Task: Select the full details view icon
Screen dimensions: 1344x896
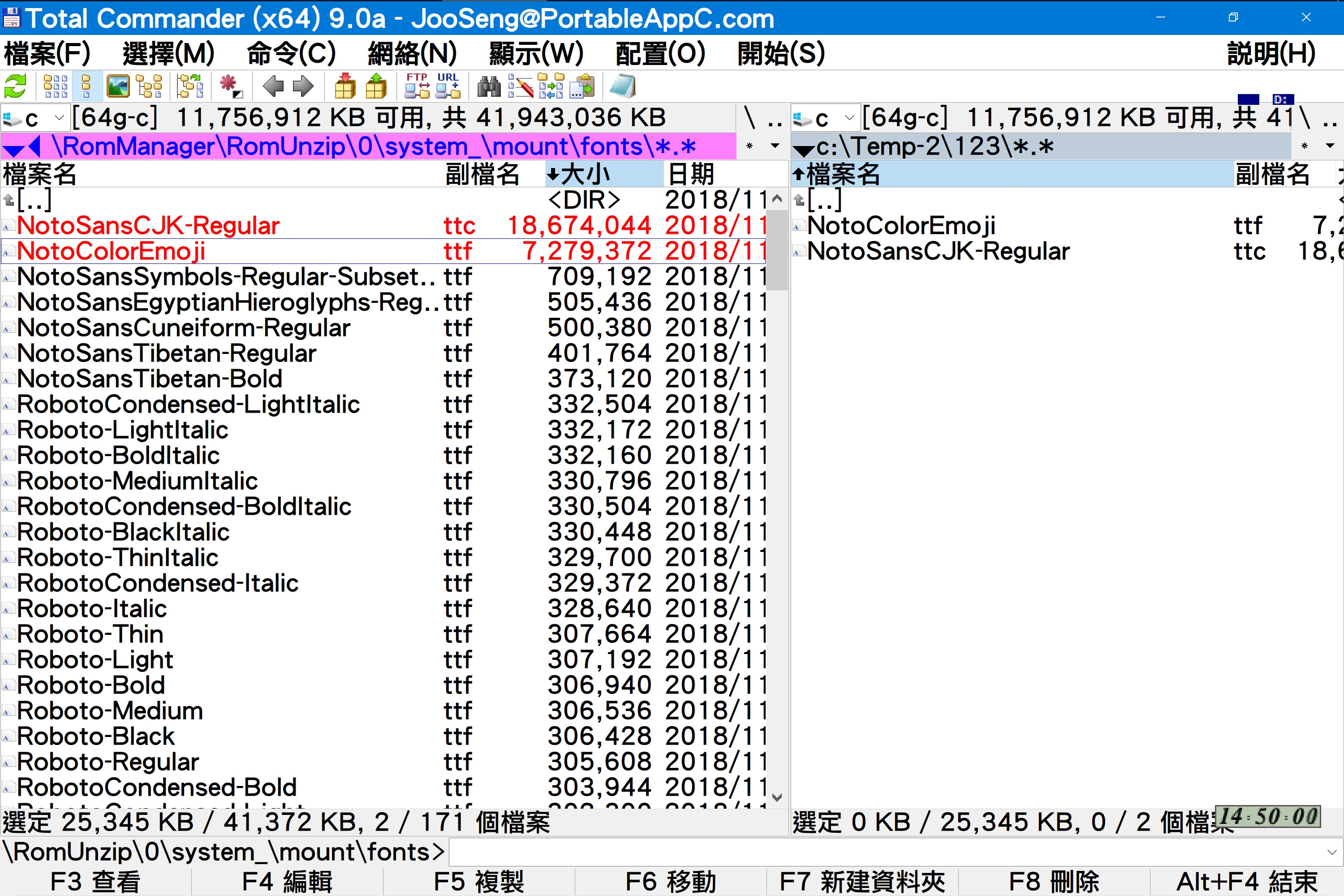Action: [87, 87]
